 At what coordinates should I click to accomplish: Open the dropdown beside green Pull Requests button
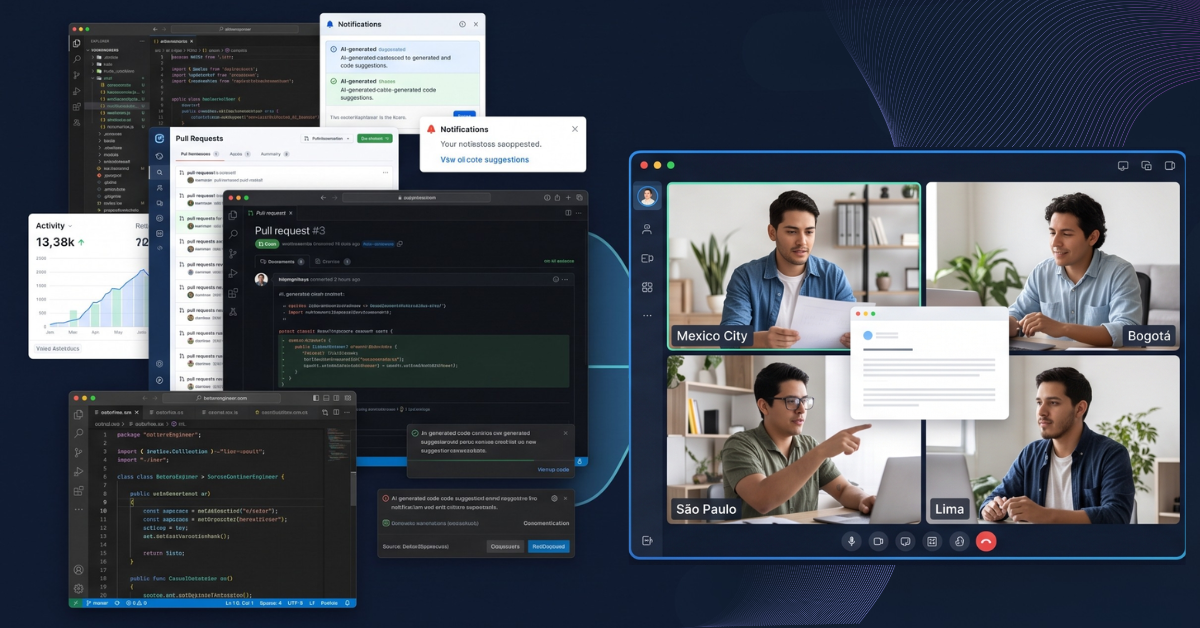[x=328, y=138]
